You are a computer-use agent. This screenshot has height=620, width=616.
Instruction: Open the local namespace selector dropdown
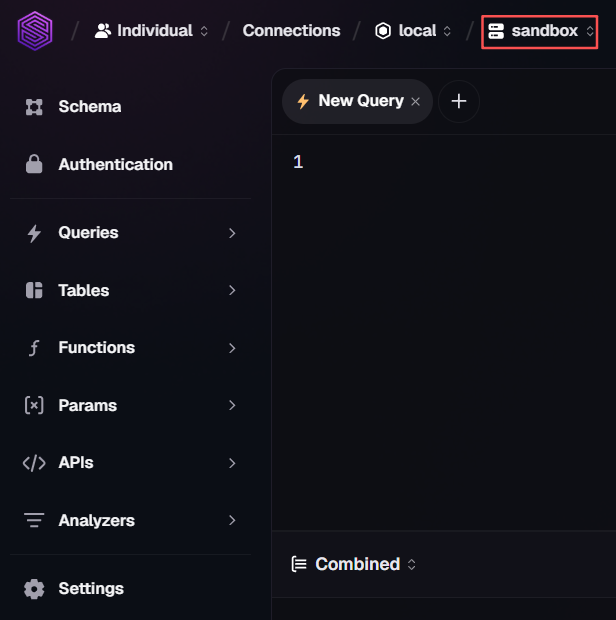click(413, 31)
